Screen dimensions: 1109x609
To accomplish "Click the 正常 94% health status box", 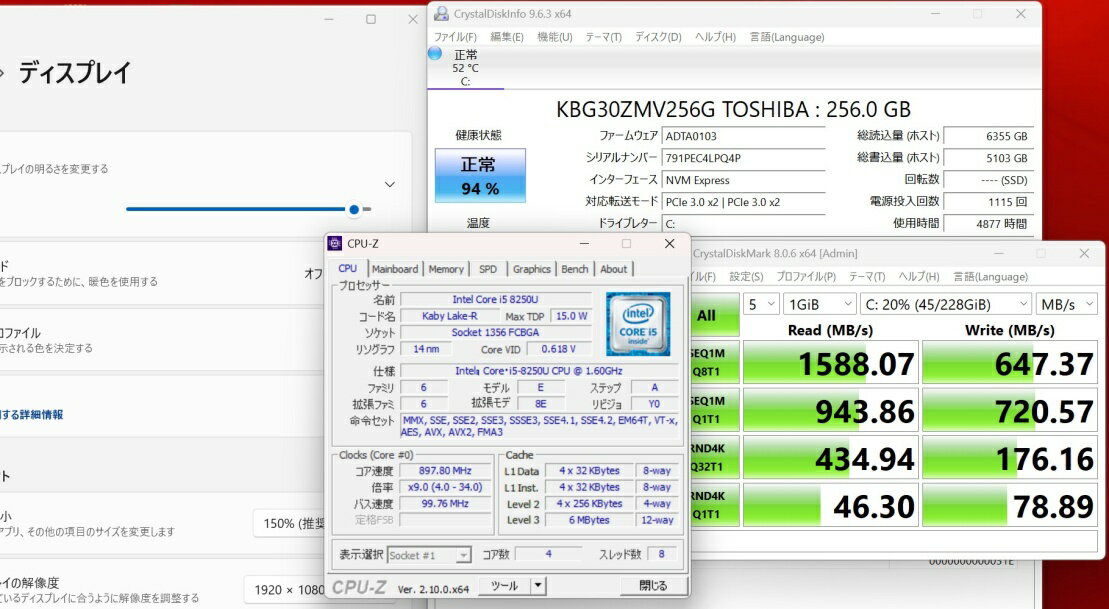I will [x=479, y=176].
